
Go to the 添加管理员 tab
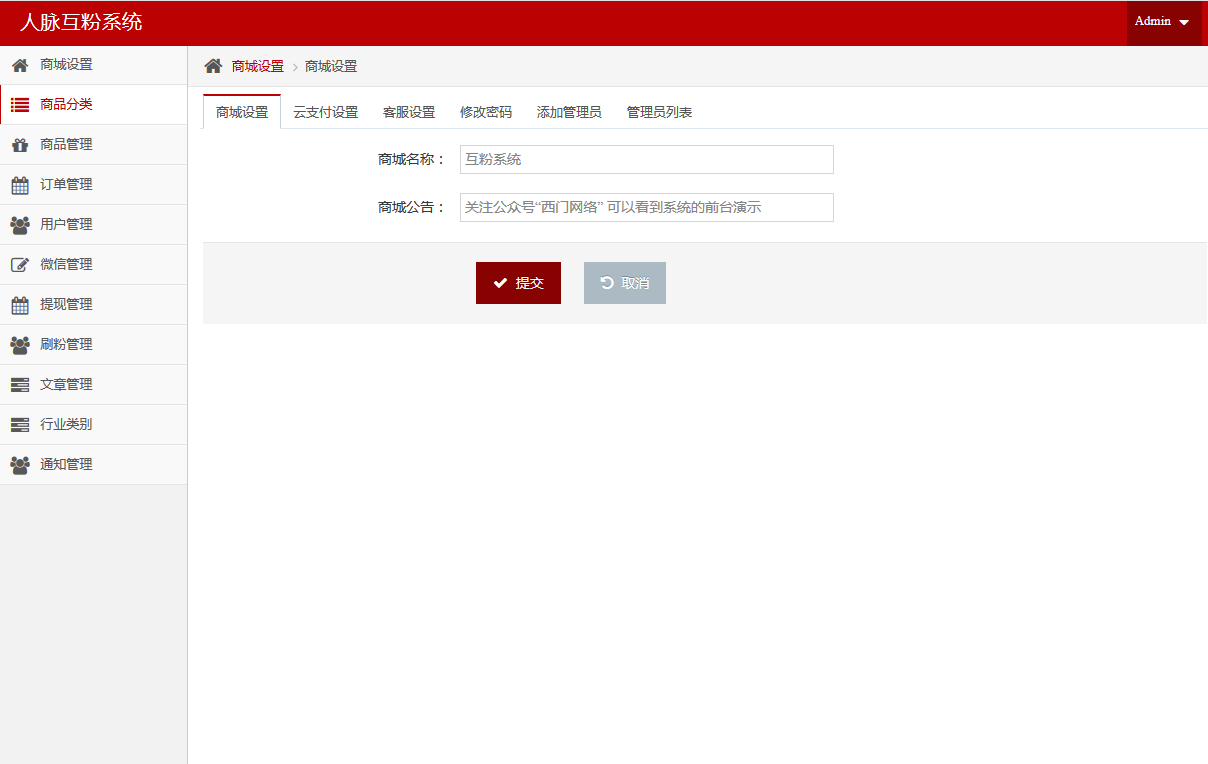[569, 112]
